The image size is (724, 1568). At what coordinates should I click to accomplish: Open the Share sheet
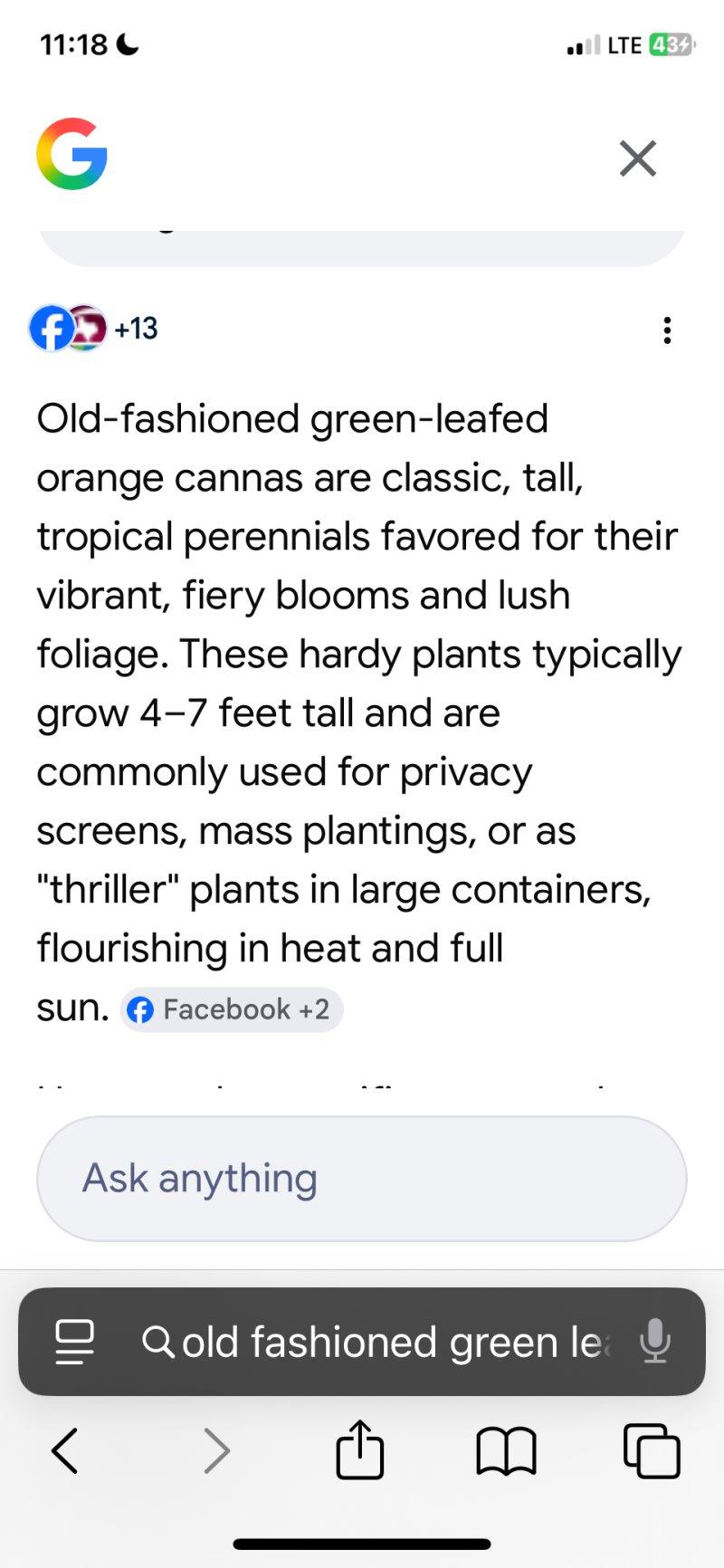[360, 1449]
